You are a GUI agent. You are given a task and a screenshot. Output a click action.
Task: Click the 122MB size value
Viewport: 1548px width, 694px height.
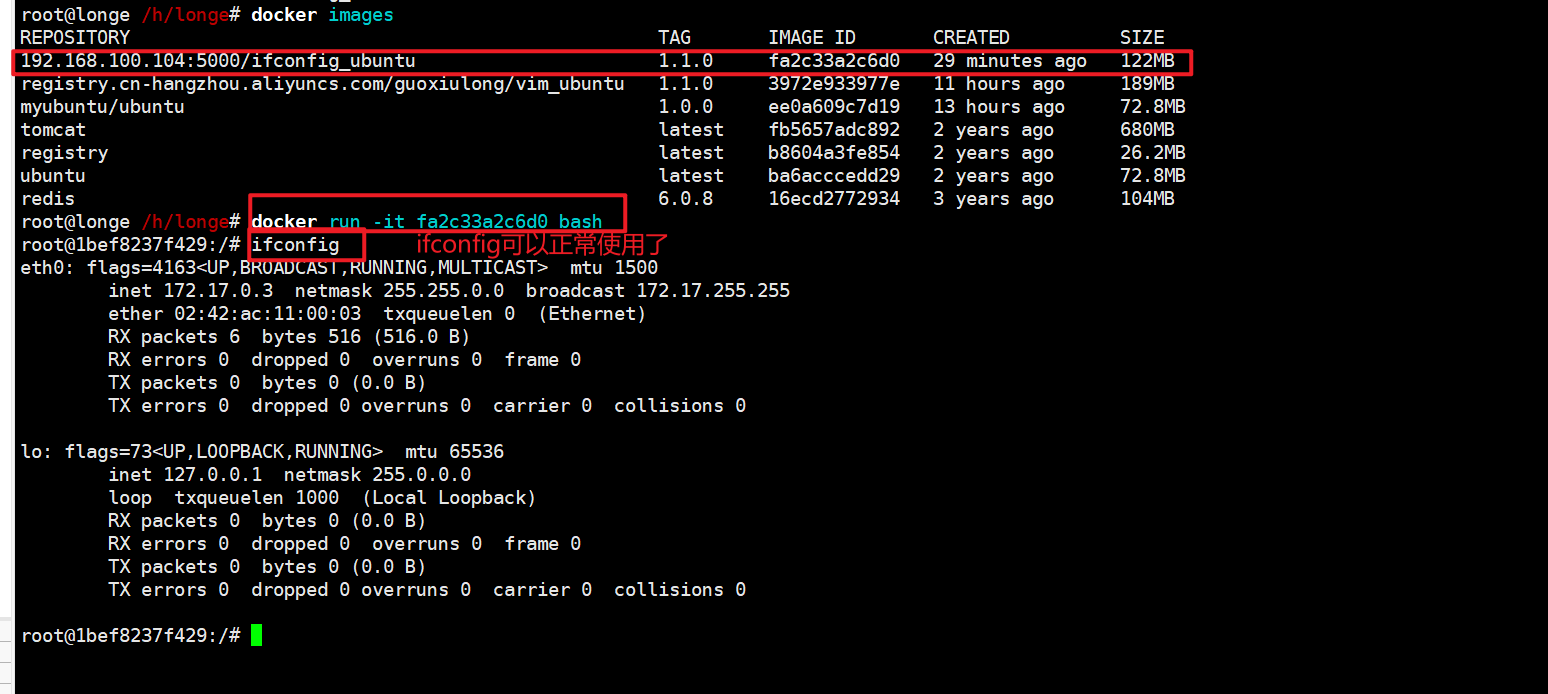[1147, 61]
